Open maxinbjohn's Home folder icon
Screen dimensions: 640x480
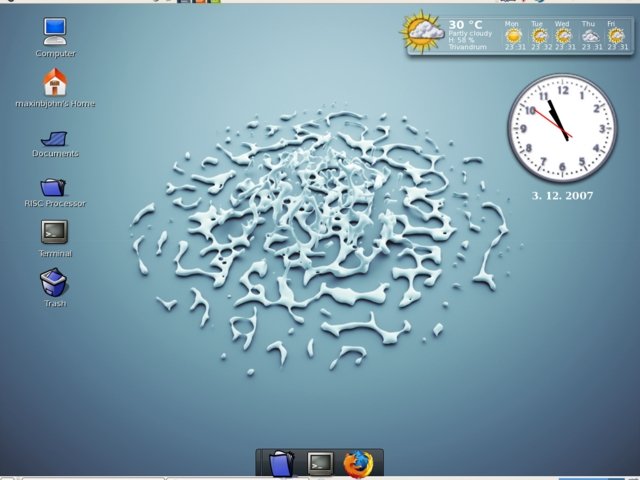point(55,82)
